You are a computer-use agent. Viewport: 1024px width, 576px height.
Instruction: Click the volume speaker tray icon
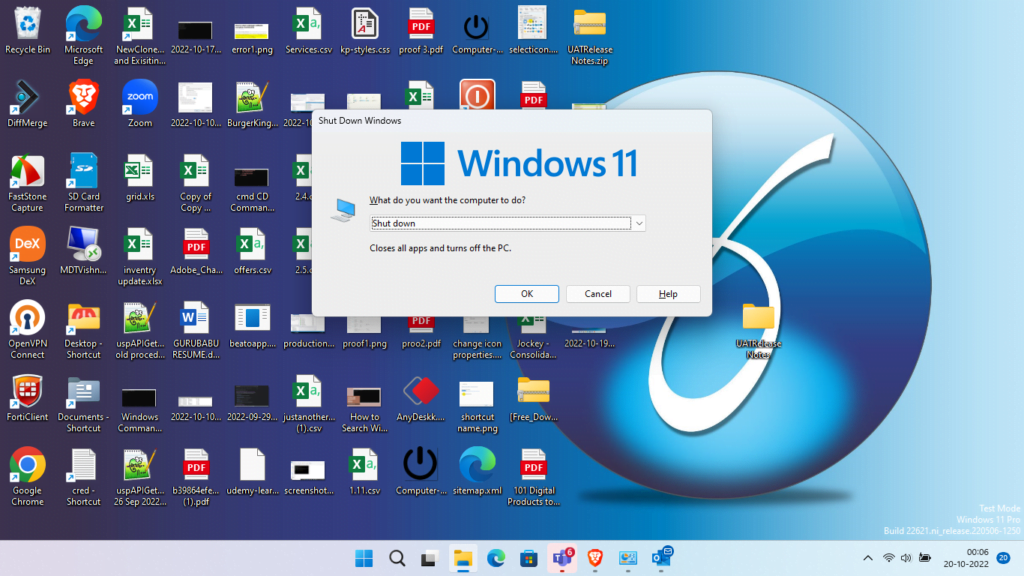906,558
